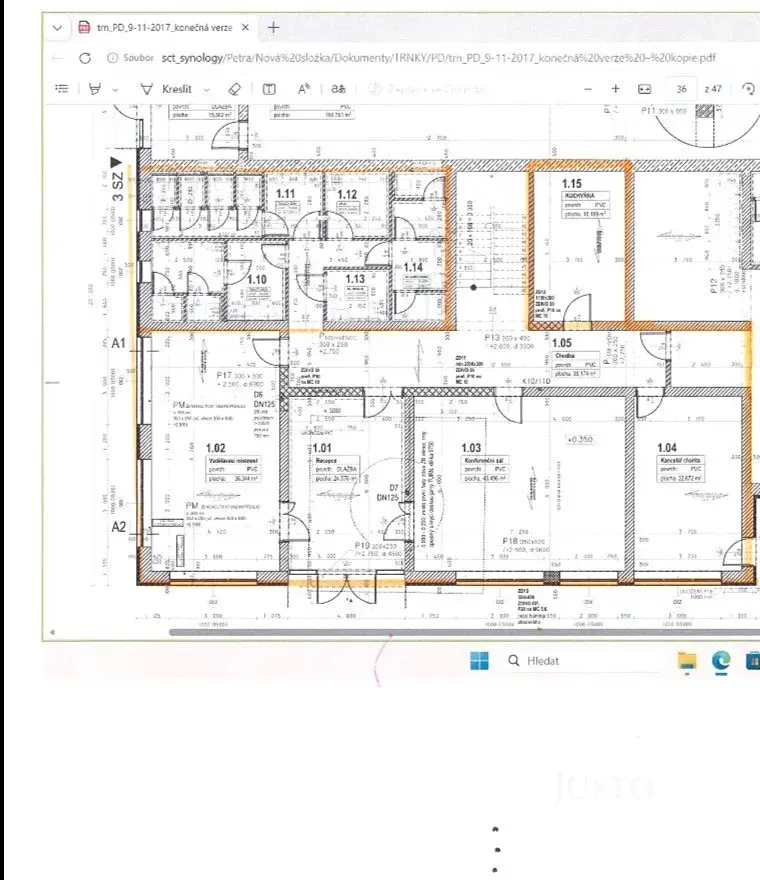
Task: Expand the tab list chevron
Action: (x=58, y=28)
